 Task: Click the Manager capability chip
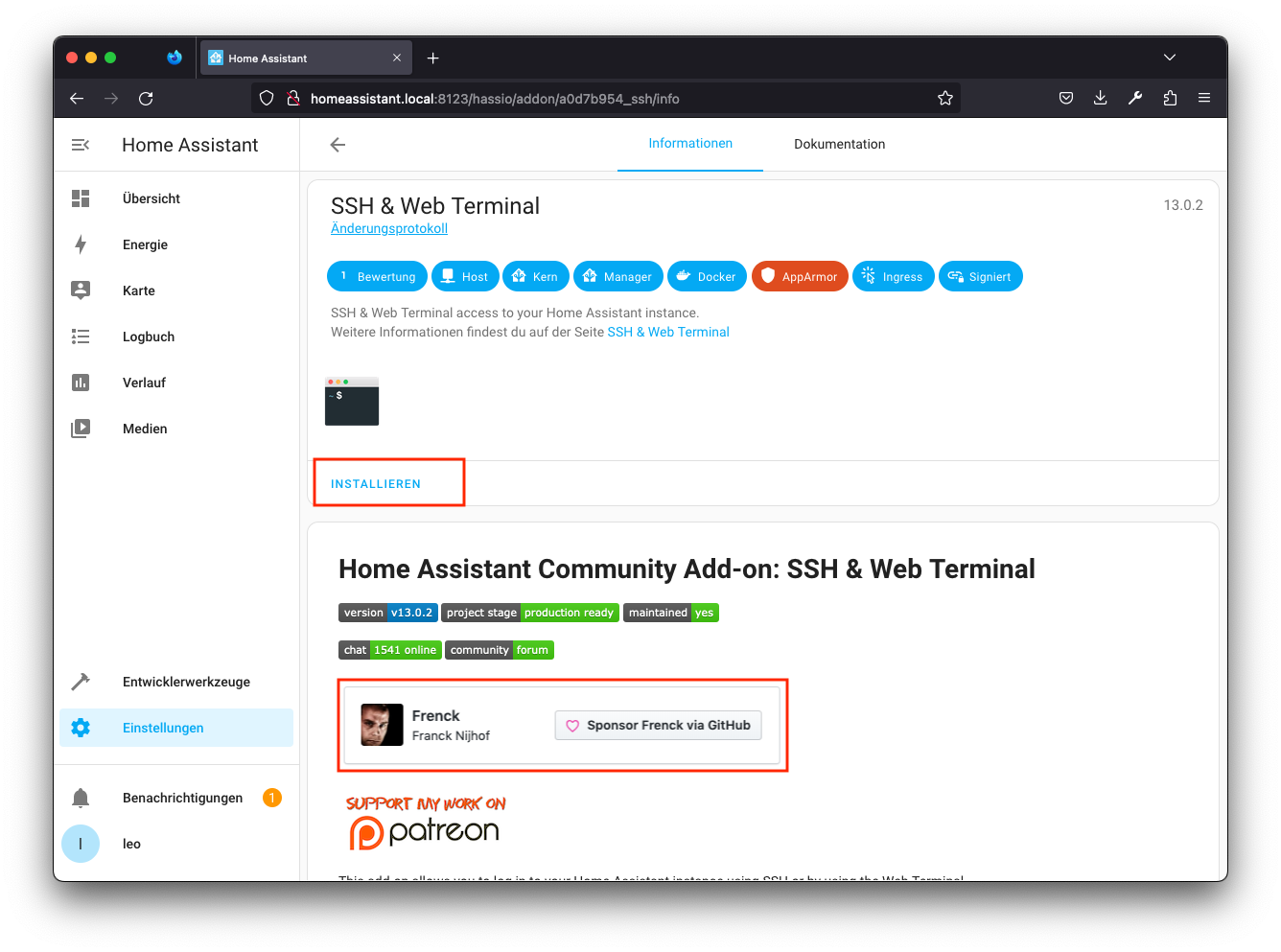click(x=618, y=276)
